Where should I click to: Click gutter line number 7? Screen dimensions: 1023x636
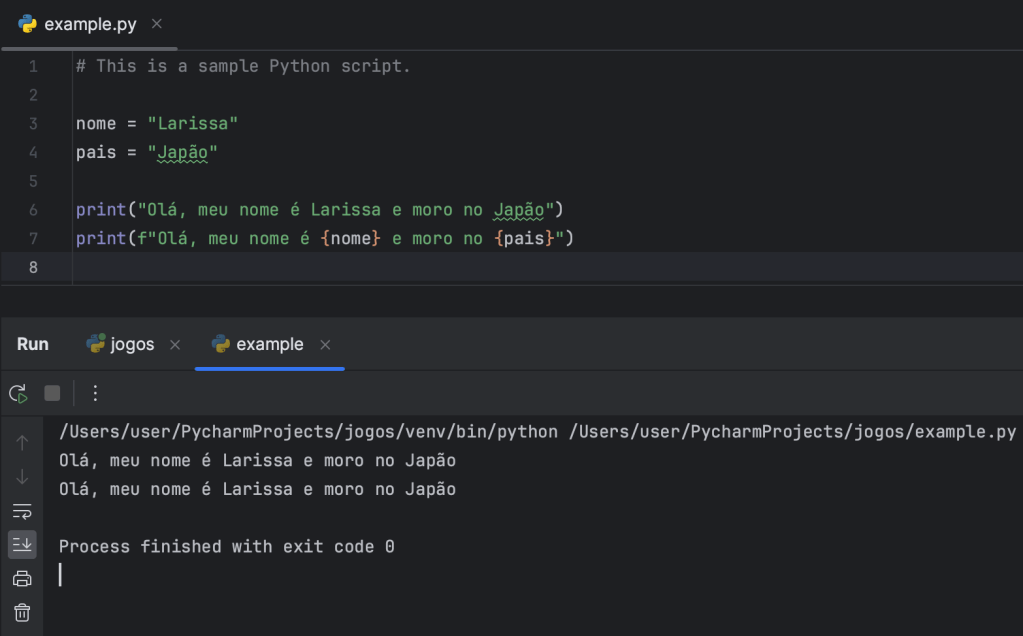33,239
